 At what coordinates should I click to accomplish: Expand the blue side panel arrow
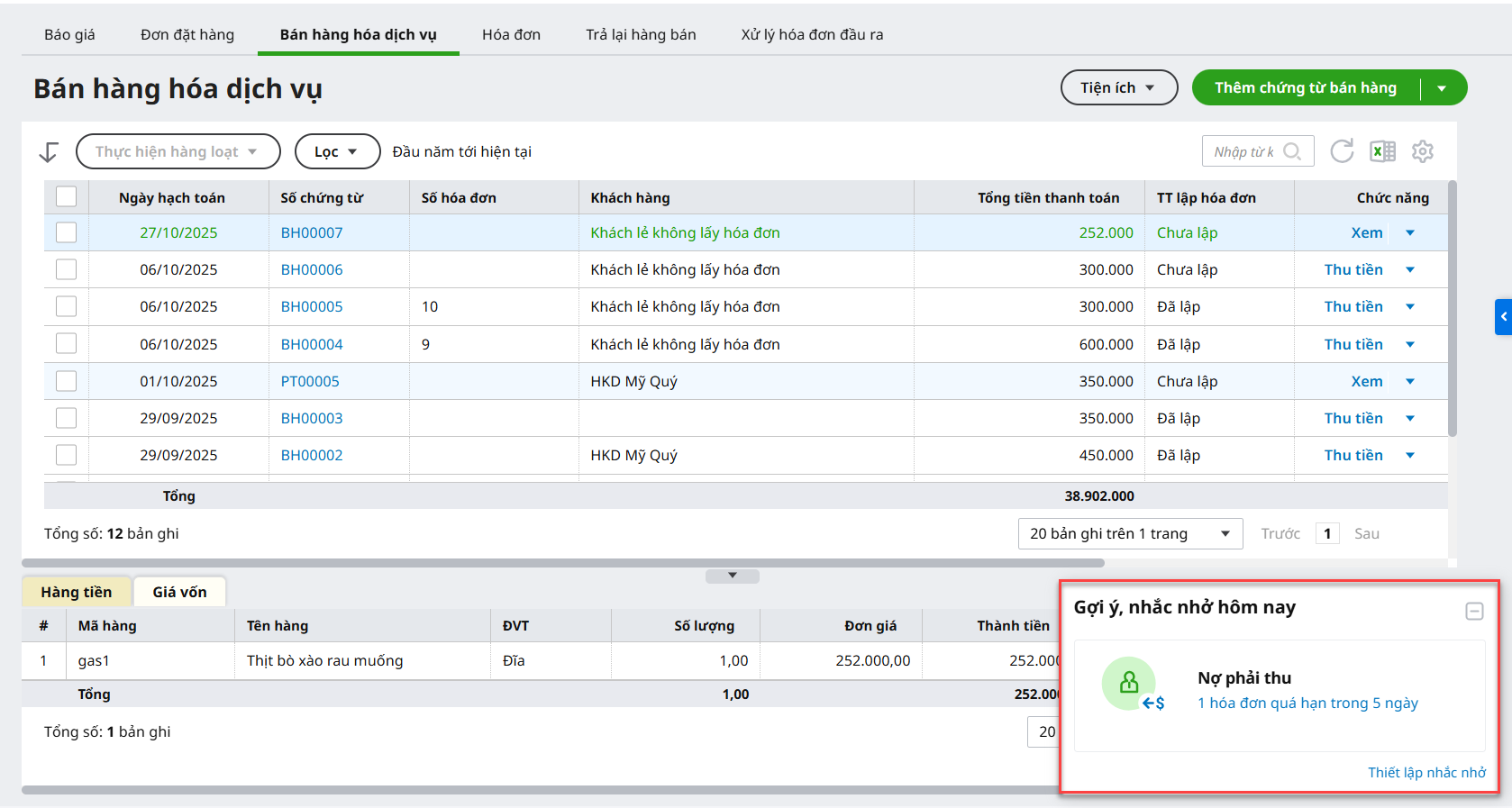(1503, 317)
